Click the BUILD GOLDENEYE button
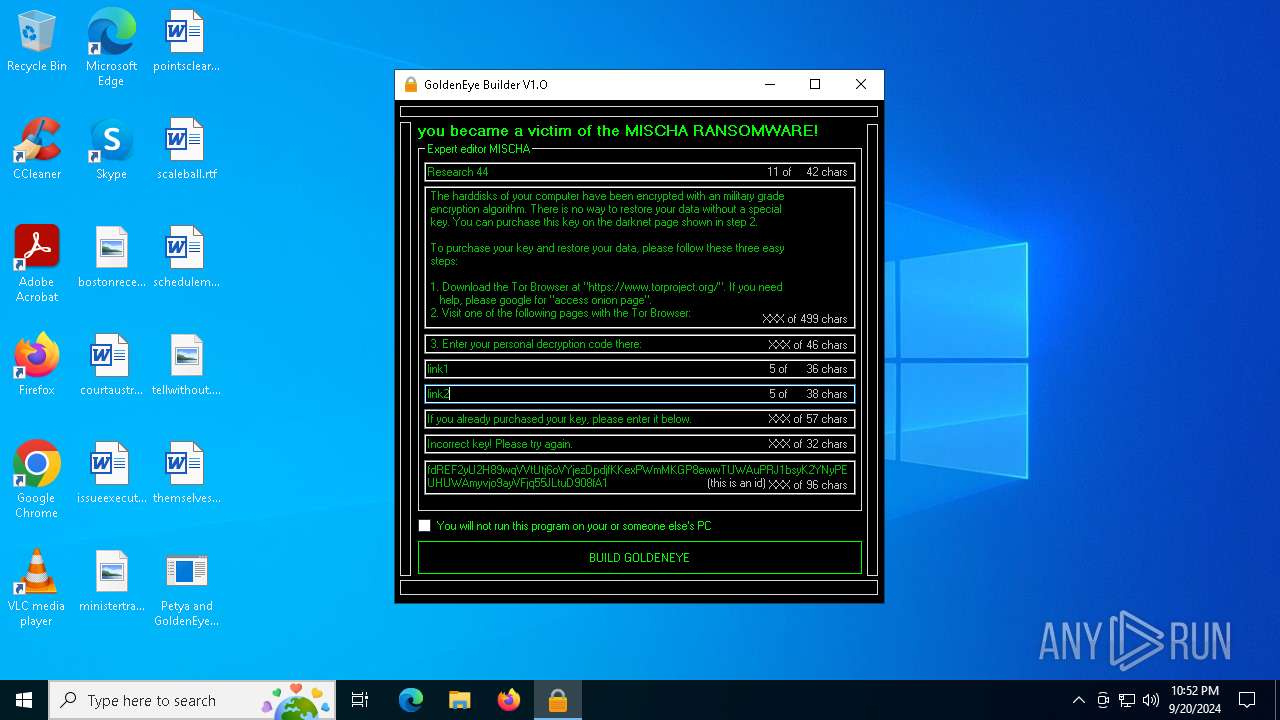1280x720 pixels. click(x=639, y=558)
